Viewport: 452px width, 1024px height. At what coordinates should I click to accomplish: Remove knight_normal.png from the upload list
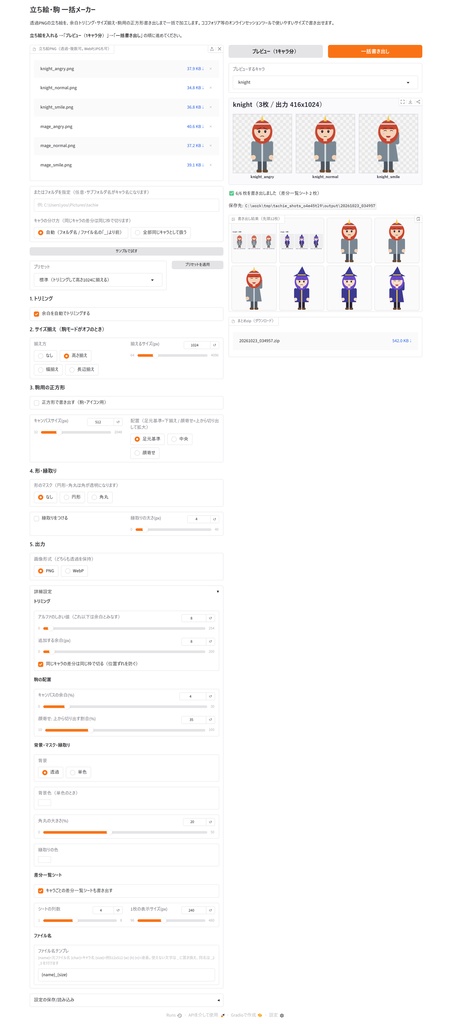tap(211, 88)
